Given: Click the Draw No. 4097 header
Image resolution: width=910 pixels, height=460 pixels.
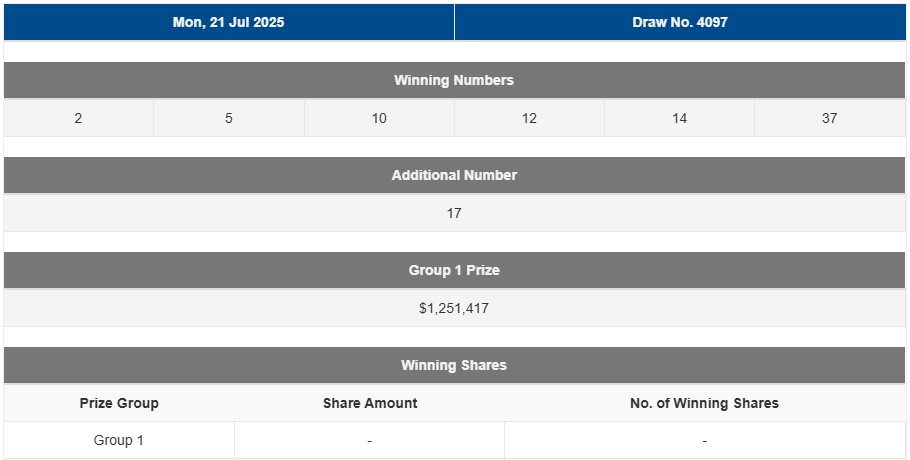Looking at the screenshot, I should pyautogui.click(x=680, y=22).
